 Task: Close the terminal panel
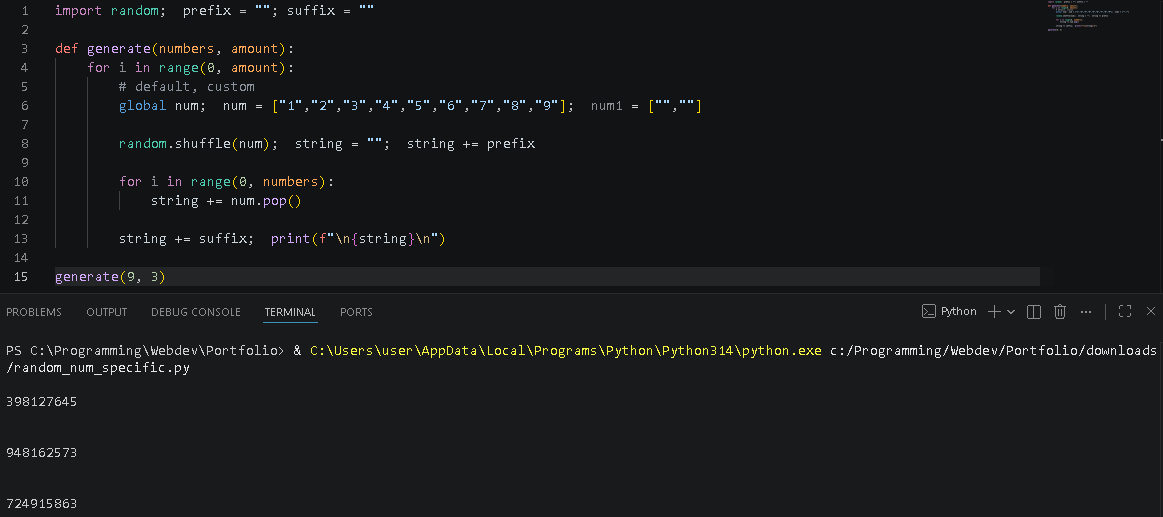[x=1151, y=312]
